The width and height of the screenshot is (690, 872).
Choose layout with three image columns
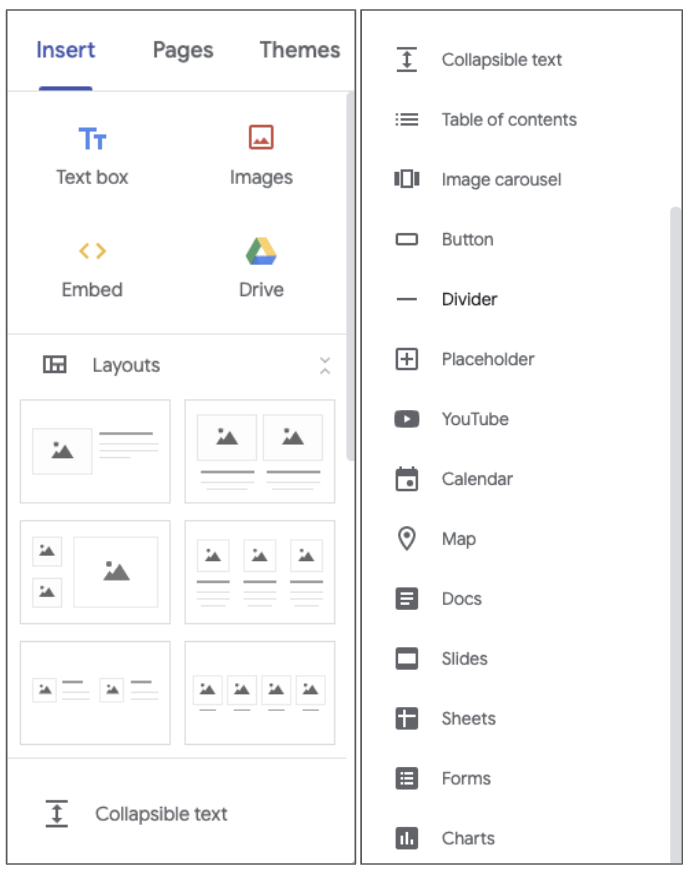(260, 572)
